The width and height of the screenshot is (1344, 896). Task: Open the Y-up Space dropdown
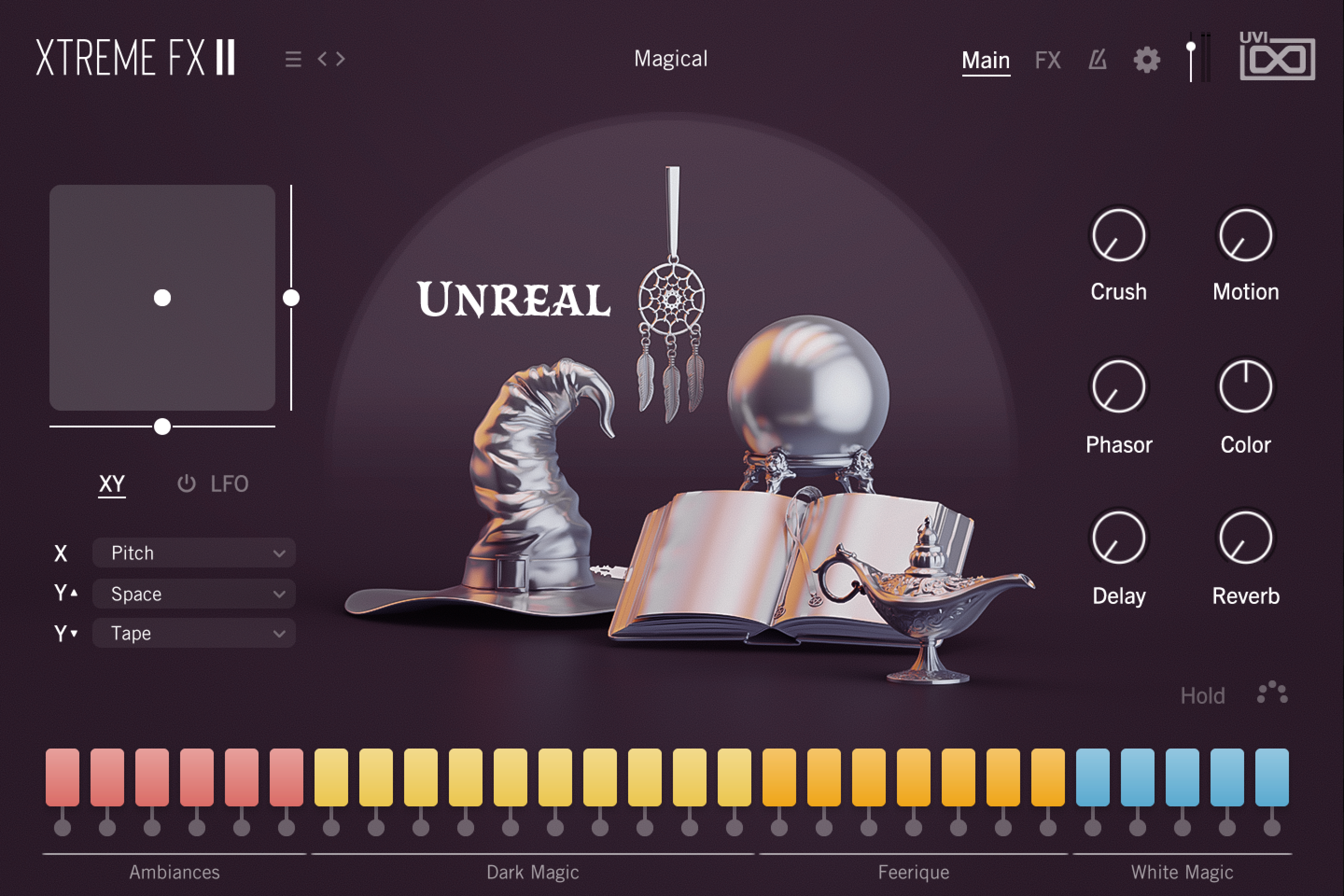pyautogui.click(x=194, y=594)
